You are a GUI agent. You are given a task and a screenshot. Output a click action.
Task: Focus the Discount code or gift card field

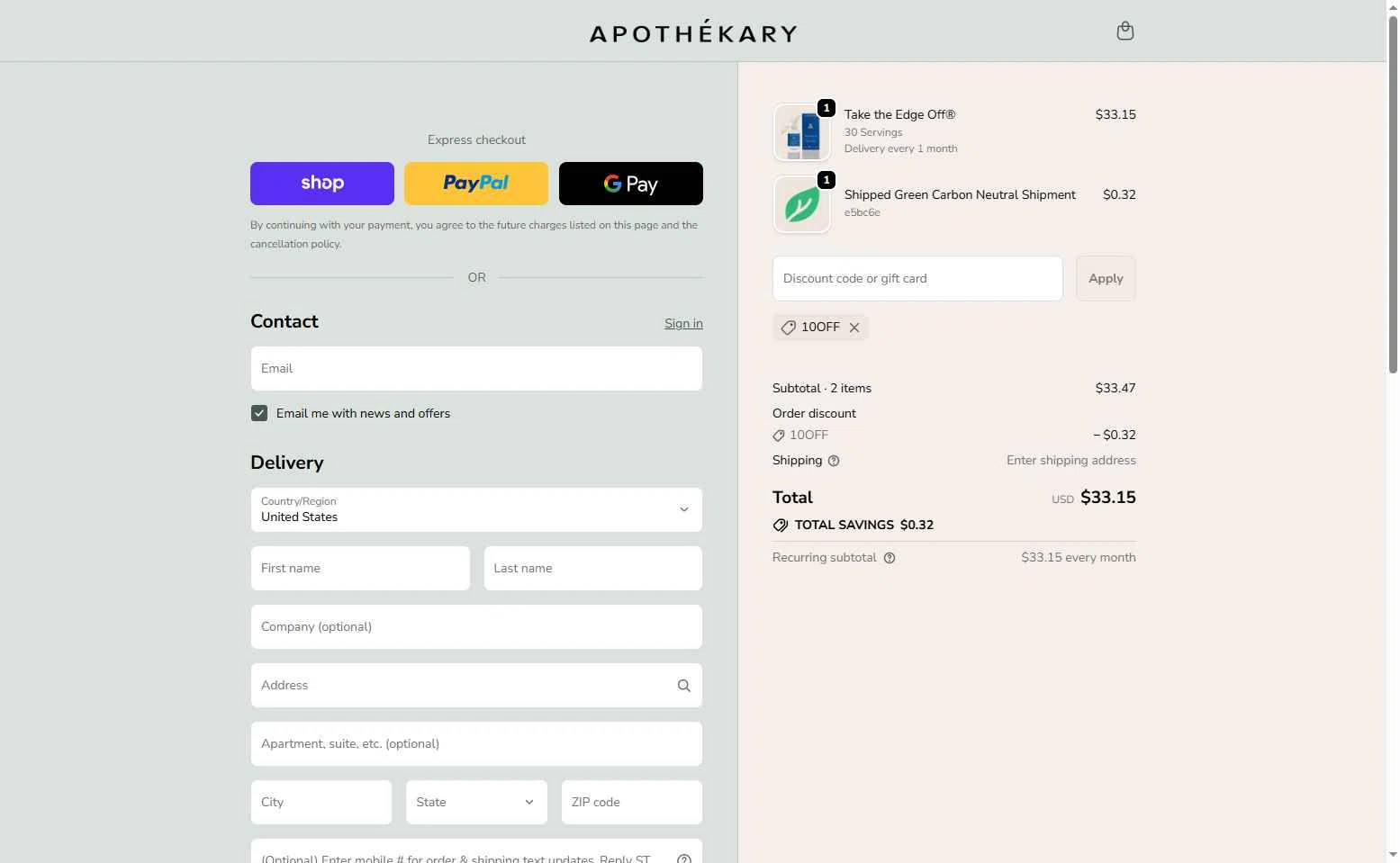[x=917, y=279]
